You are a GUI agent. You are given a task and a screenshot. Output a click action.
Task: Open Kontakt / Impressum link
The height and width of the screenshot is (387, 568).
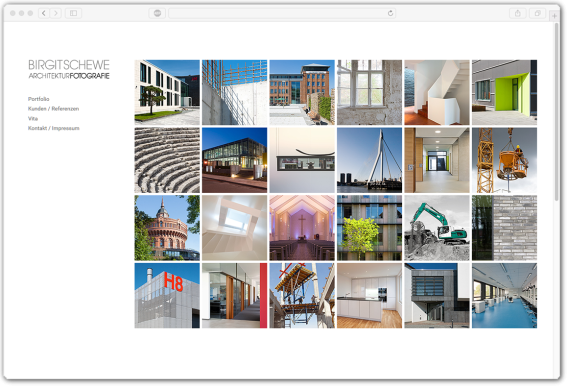tap(54, 128)
